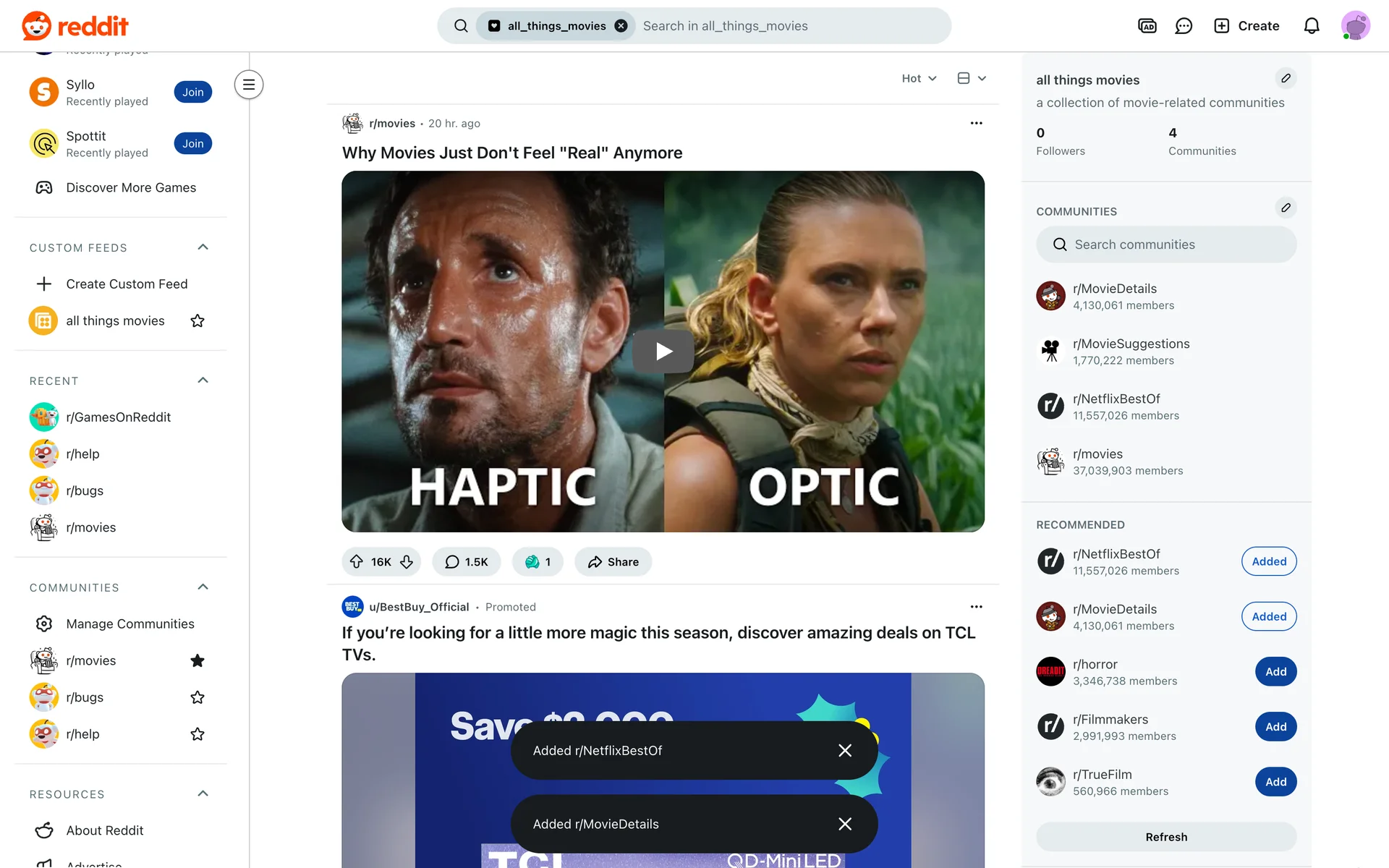The width and height of the screenshot is (1389, 868).
Task: Play the Haptic vs Optic video
Action: coord(663,352)
